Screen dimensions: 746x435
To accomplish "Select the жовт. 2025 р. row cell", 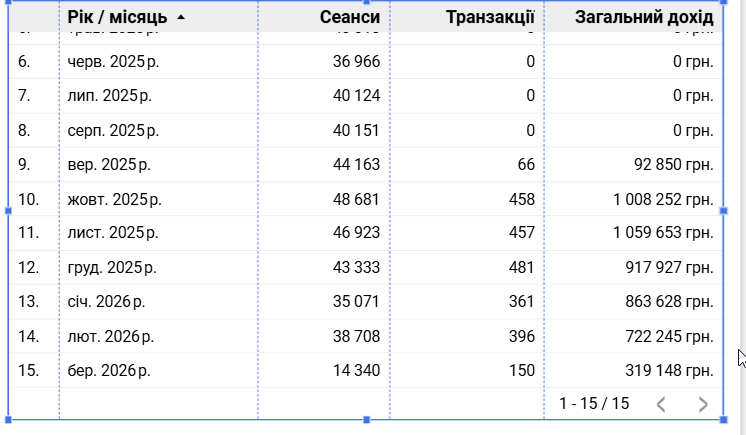I will 114,199.
